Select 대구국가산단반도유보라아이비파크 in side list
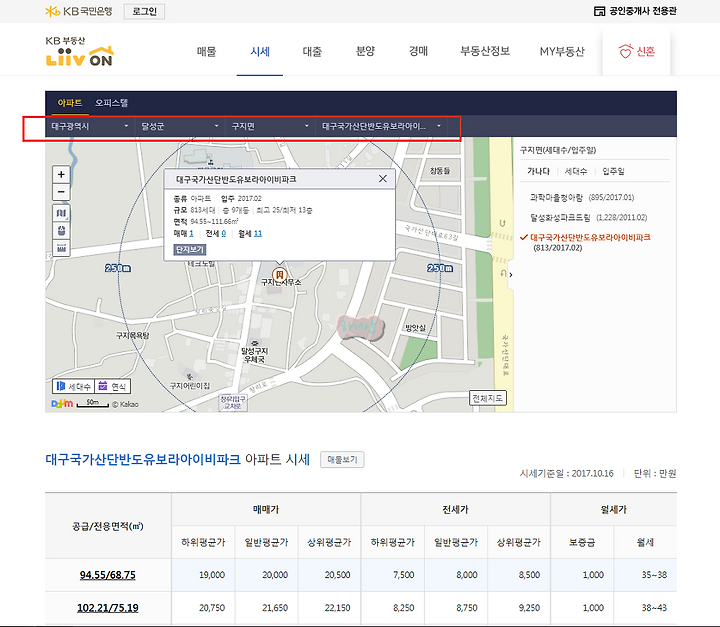720x627 pixels. (590, 237)
